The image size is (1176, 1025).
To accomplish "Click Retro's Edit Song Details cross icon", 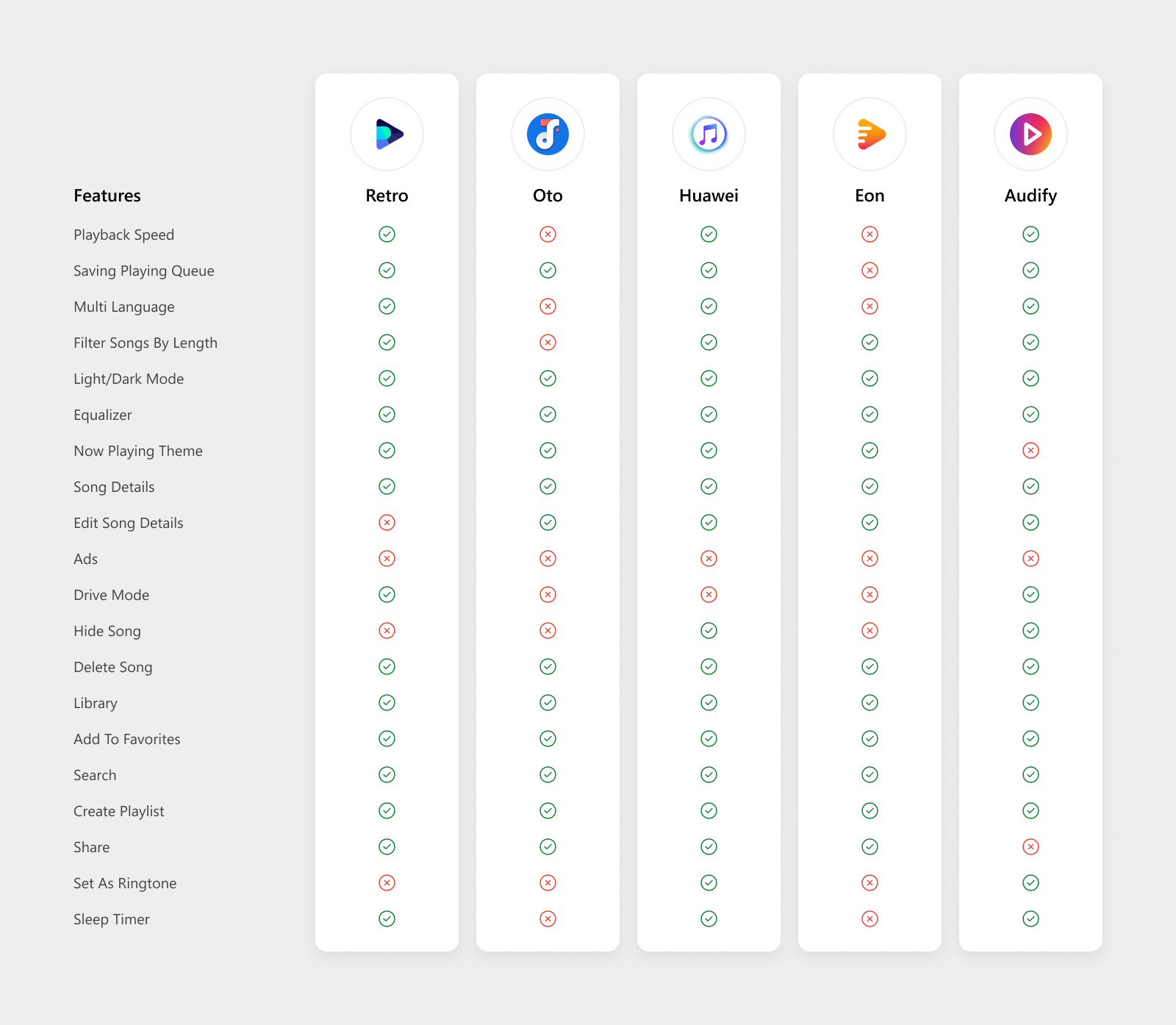I will [x=387, y=523].
